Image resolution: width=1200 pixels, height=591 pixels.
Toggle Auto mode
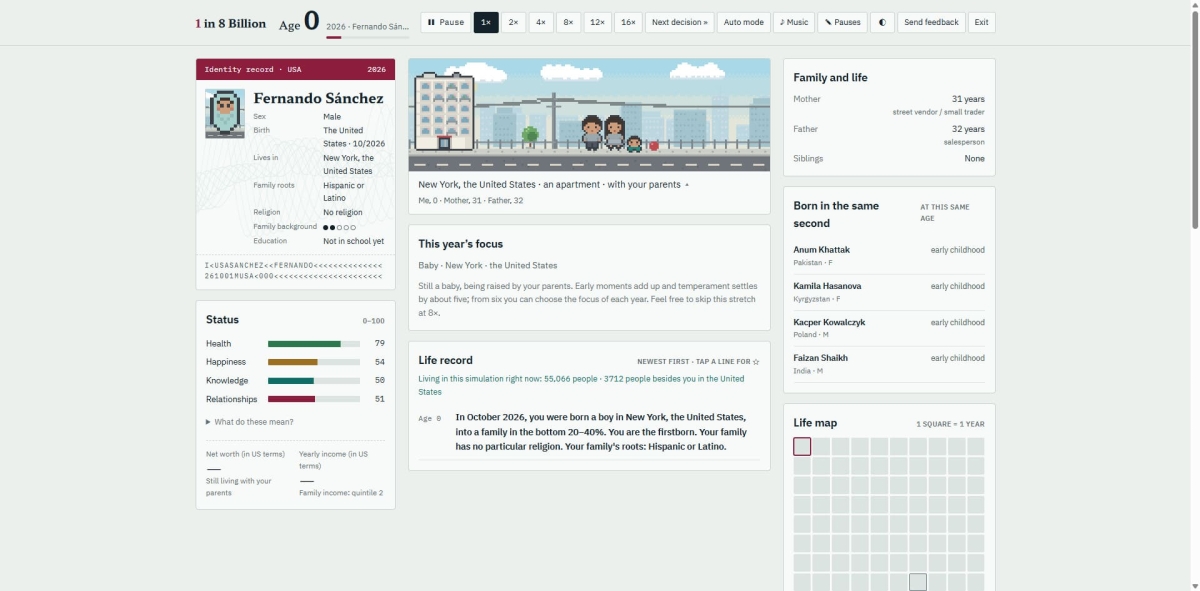744,22
